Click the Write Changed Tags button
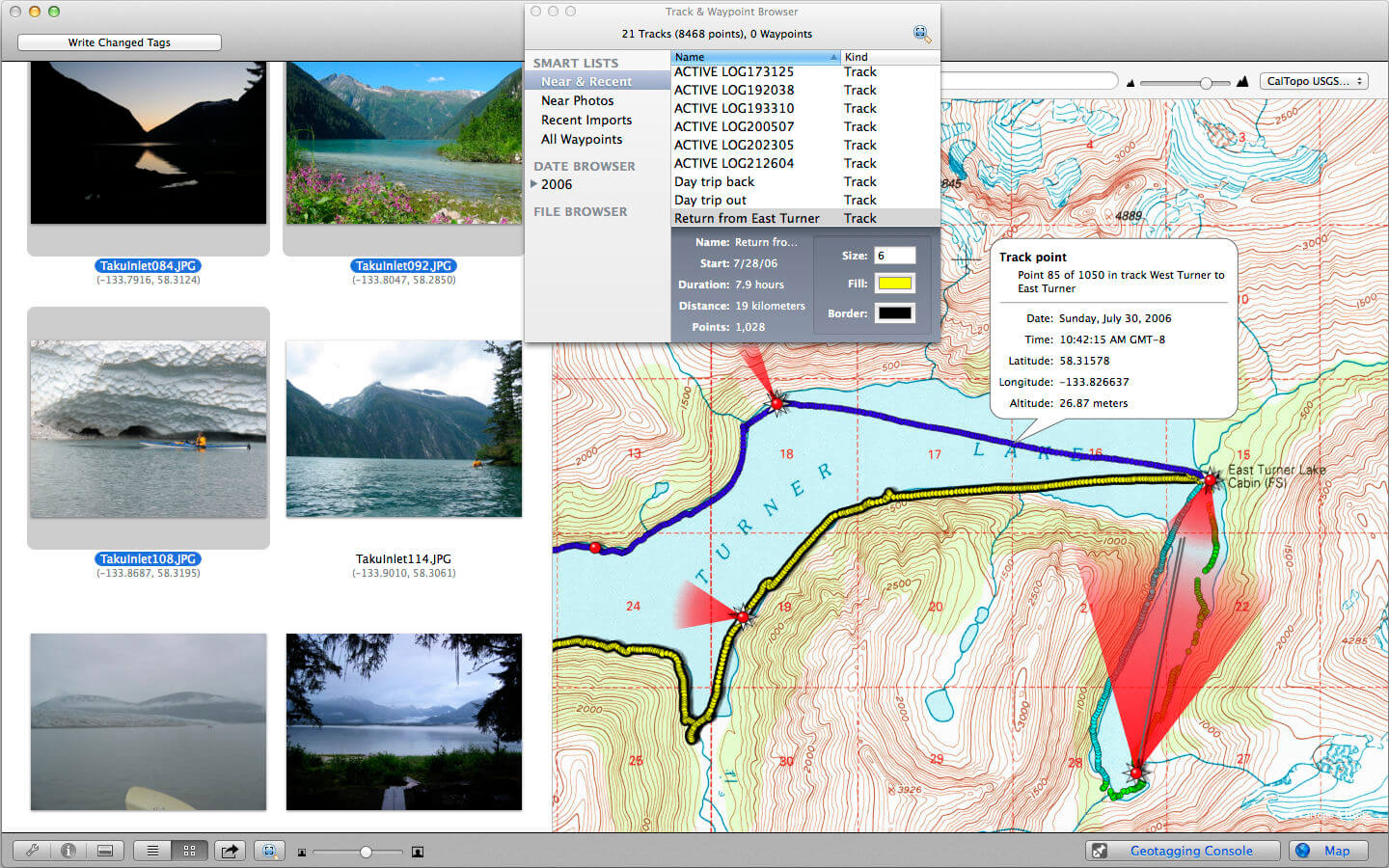1389x868 pixels. (x=120, y=42)
